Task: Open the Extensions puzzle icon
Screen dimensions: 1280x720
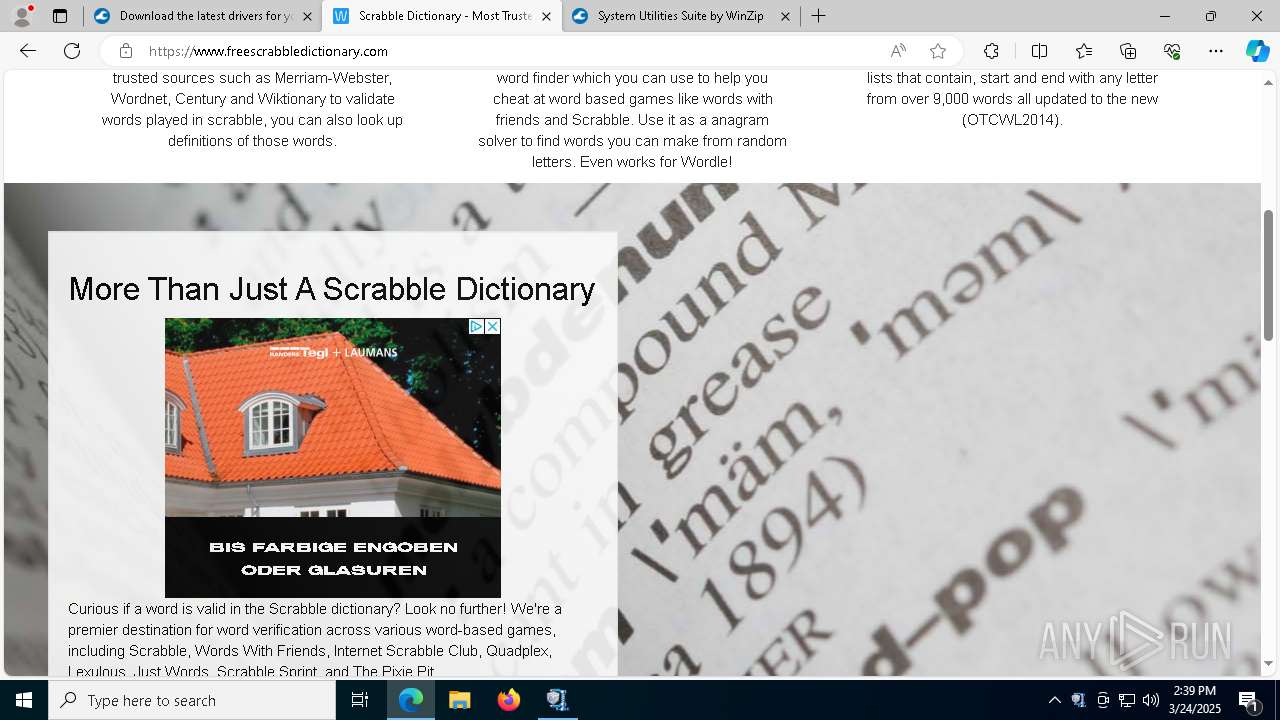Action: pyautogui.click(x=991, y=51)
